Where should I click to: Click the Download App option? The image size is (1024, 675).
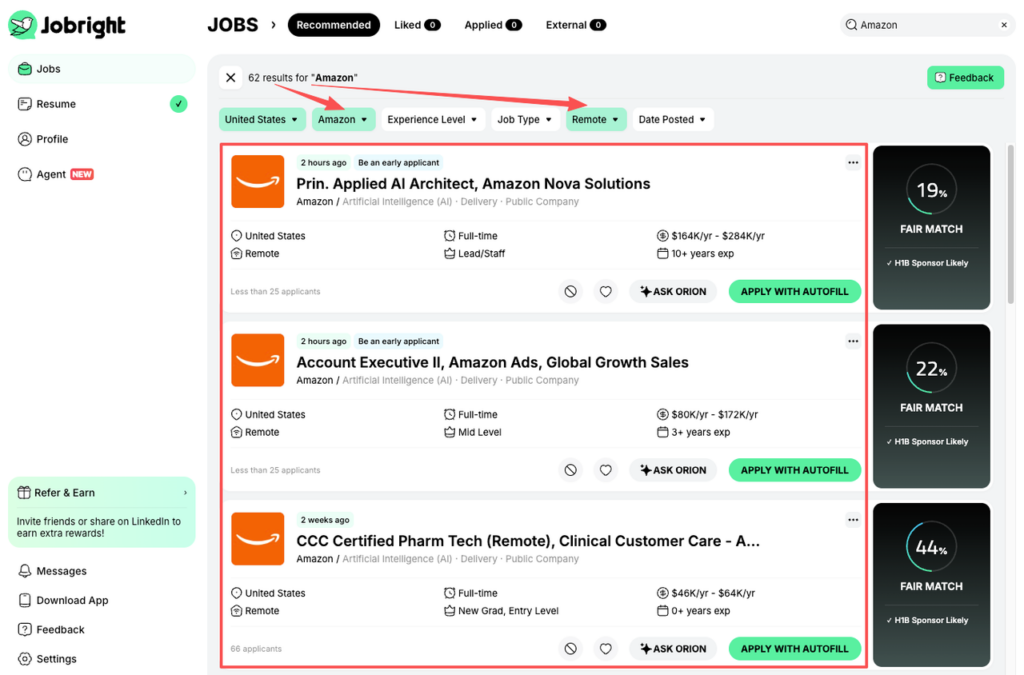tap(65, 600)
